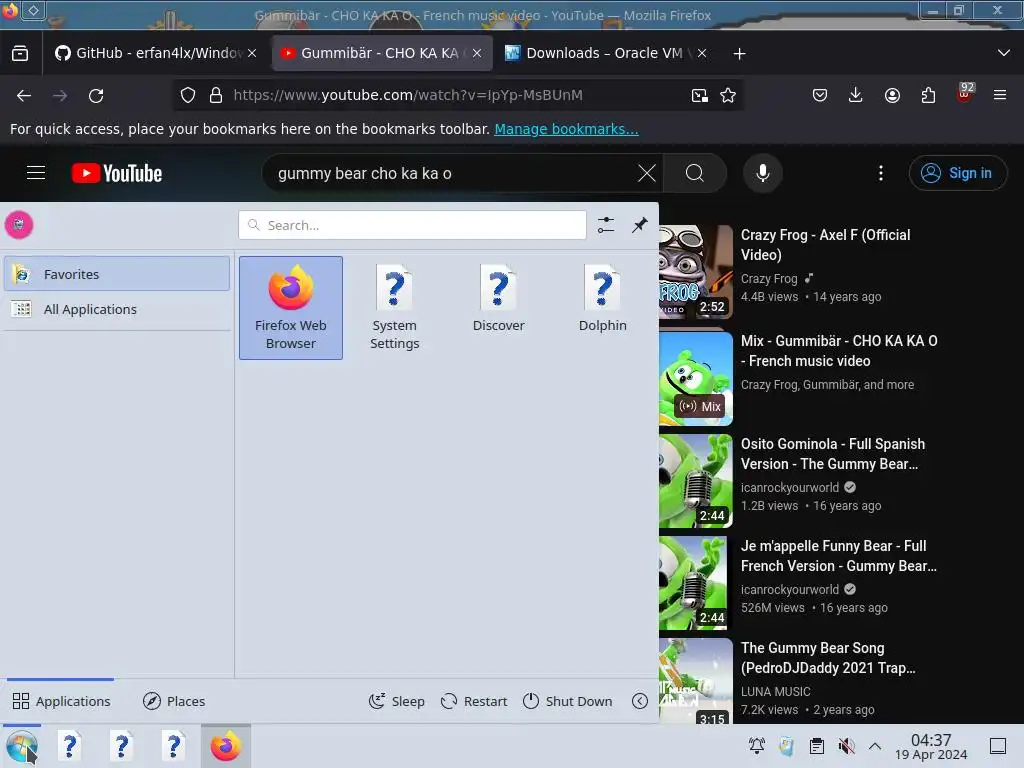
Task: Click the launcher Search field
Action: click(412, 225)
